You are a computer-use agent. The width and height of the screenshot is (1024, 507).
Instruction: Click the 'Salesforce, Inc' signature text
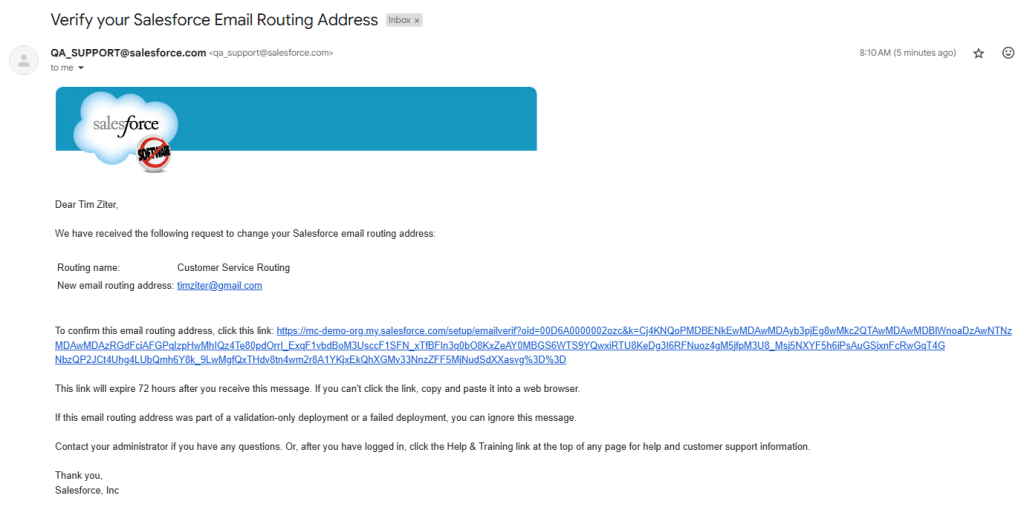click(x=87, y=490)
